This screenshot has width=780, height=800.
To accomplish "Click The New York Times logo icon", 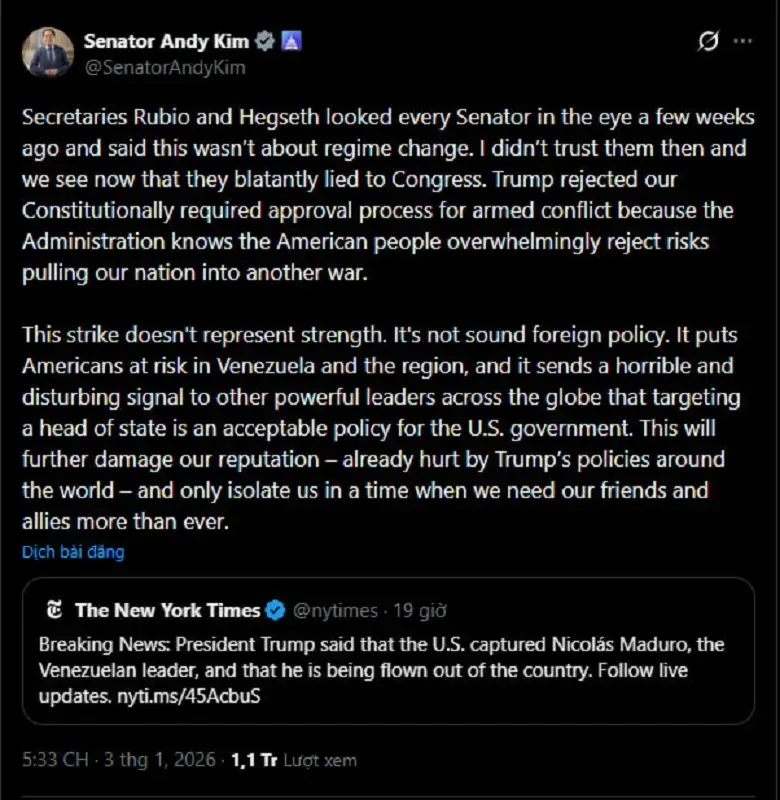I will pos(55,610).
